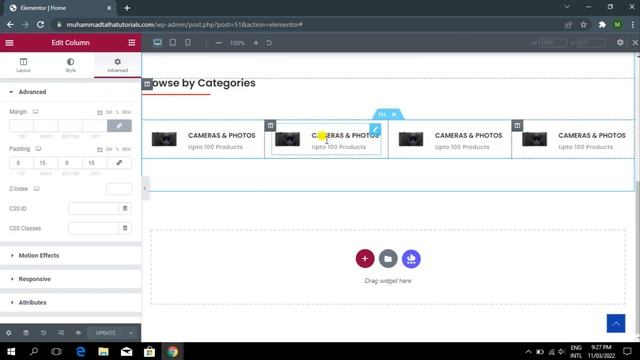The height and width of the screenshot is (360, 640).
Task: Open dynamic tags for CSS ID
Action: click(x=125, y=209)
